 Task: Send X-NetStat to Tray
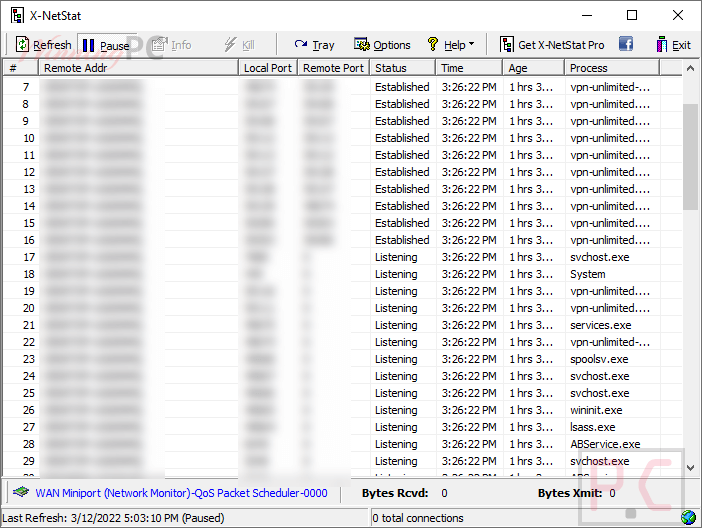[314, 45]
